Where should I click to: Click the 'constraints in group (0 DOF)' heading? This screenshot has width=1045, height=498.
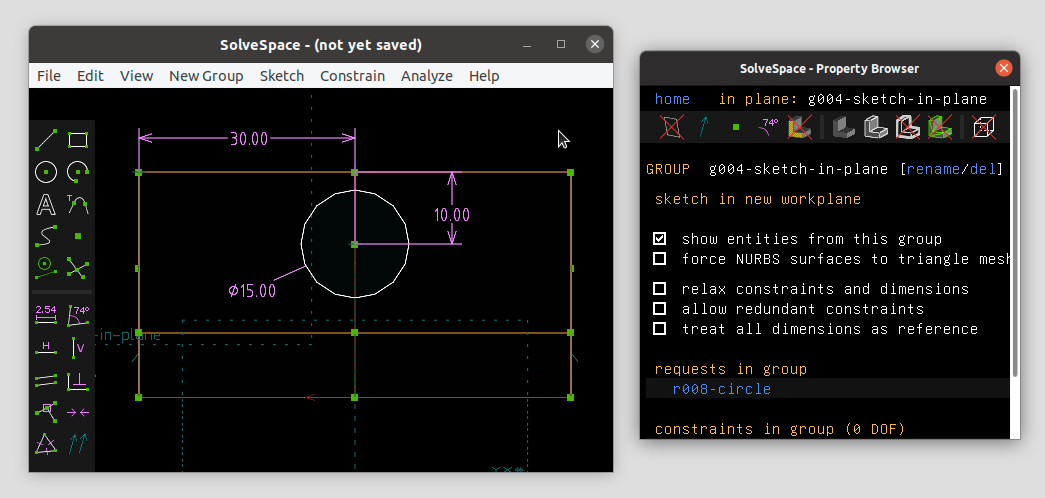780,429
